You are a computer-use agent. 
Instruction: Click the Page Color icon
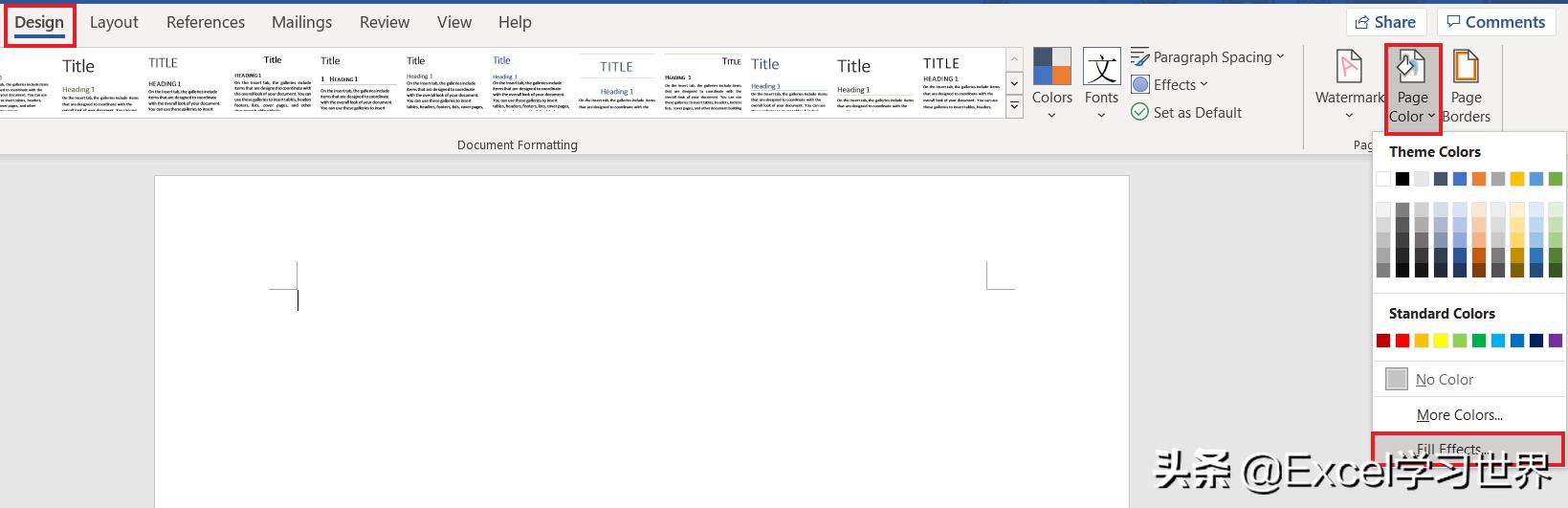click(1412, 67)
